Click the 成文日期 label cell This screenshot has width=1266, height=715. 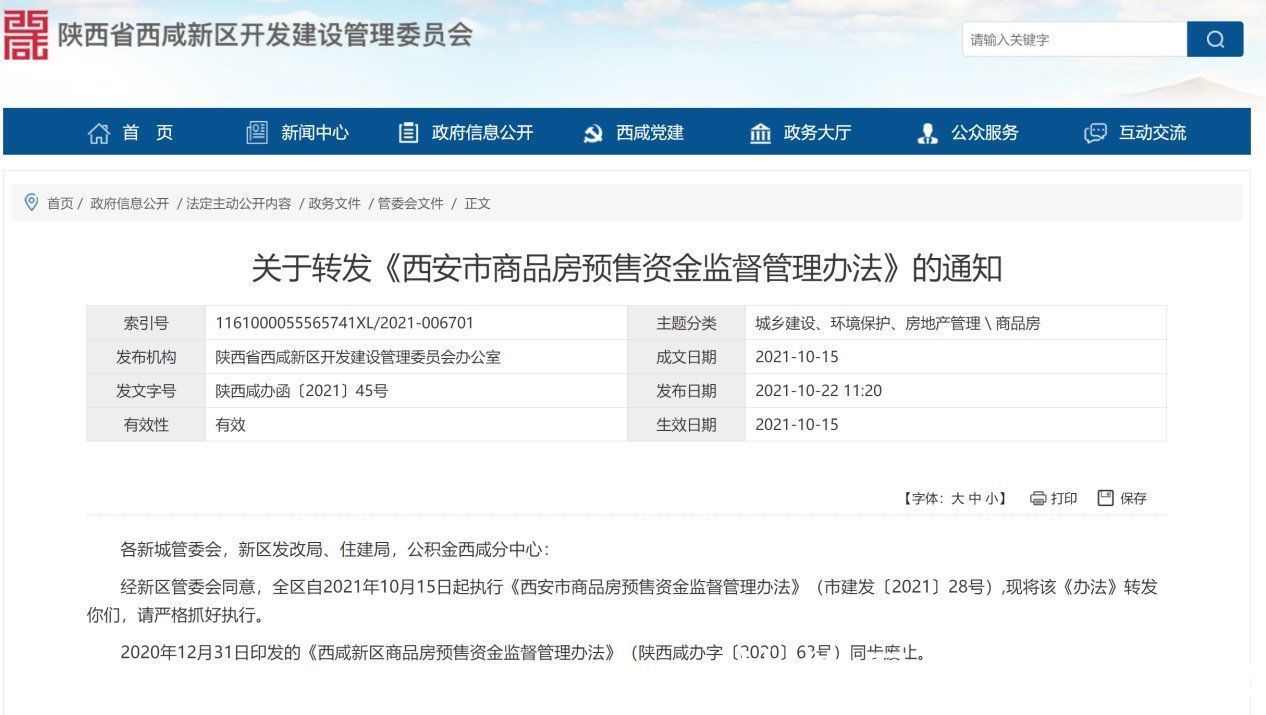coord(687,357)
